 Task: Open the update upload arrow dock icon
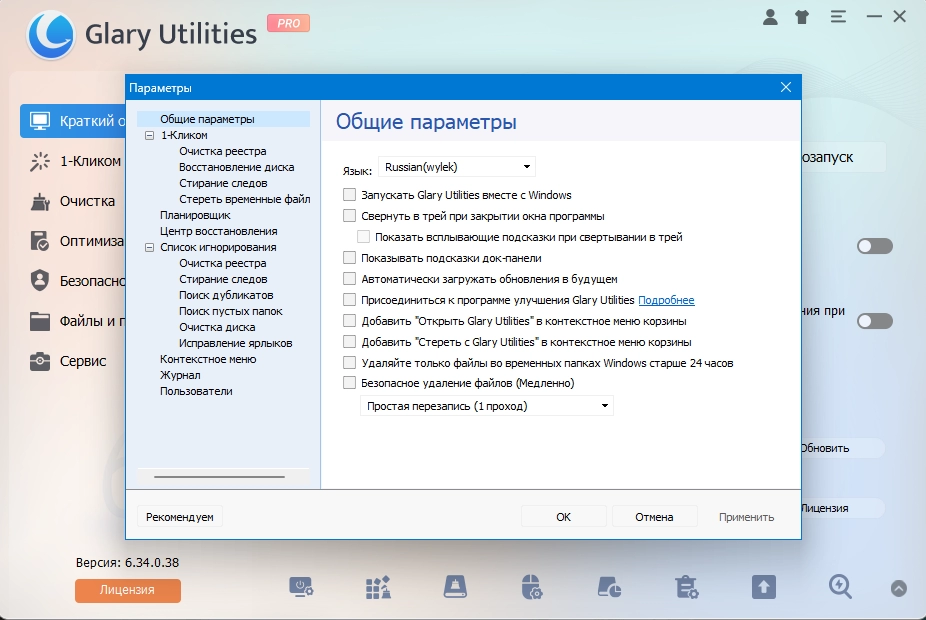coord(764,588)
